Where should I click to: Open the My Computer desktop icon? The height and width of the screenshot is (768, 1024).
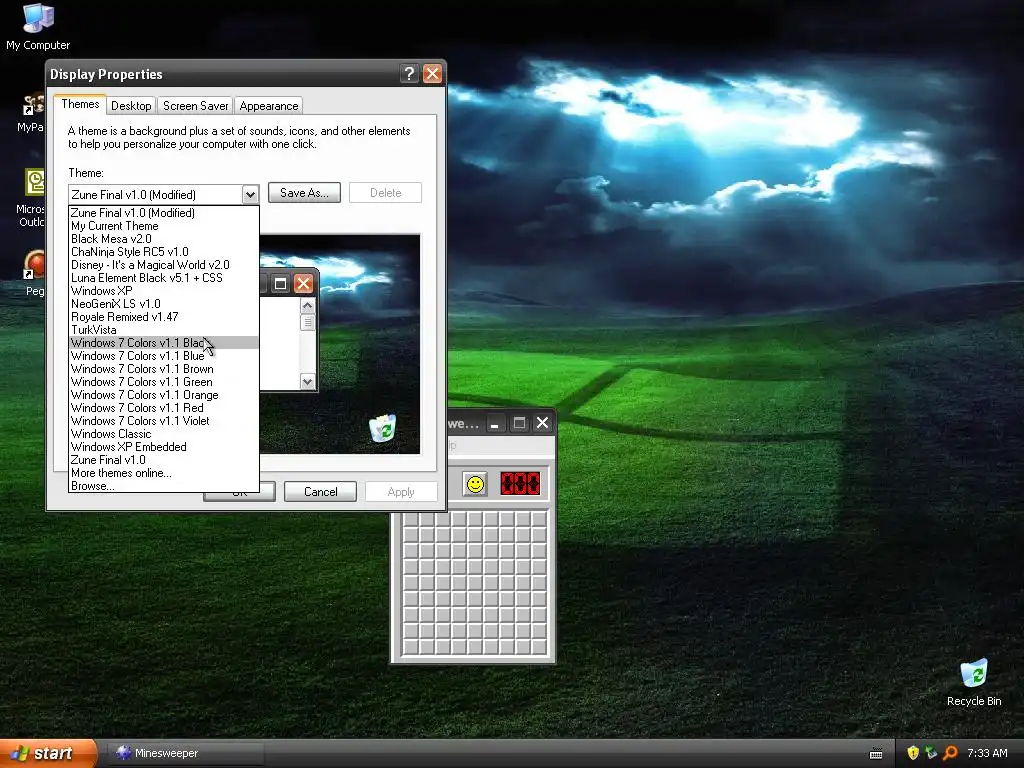click(x=38, y=27)
